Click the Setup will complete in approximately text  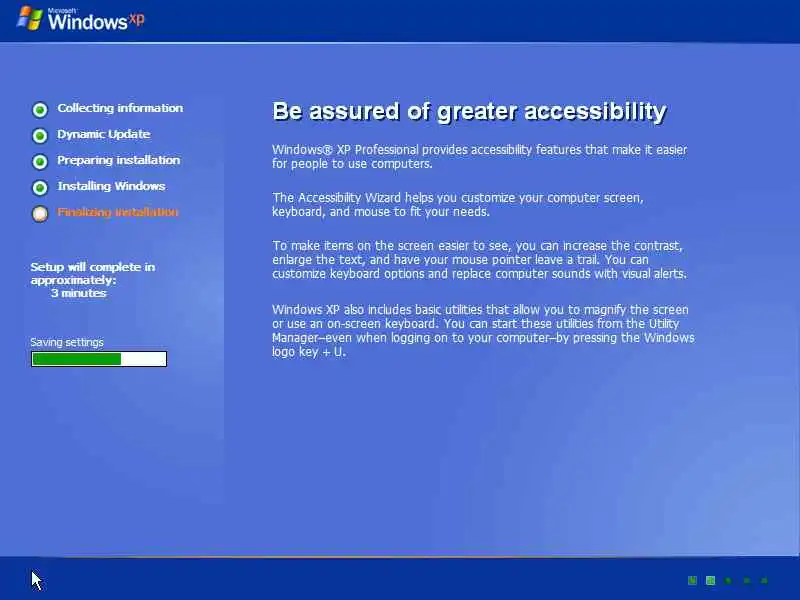(x=92, y=273)
